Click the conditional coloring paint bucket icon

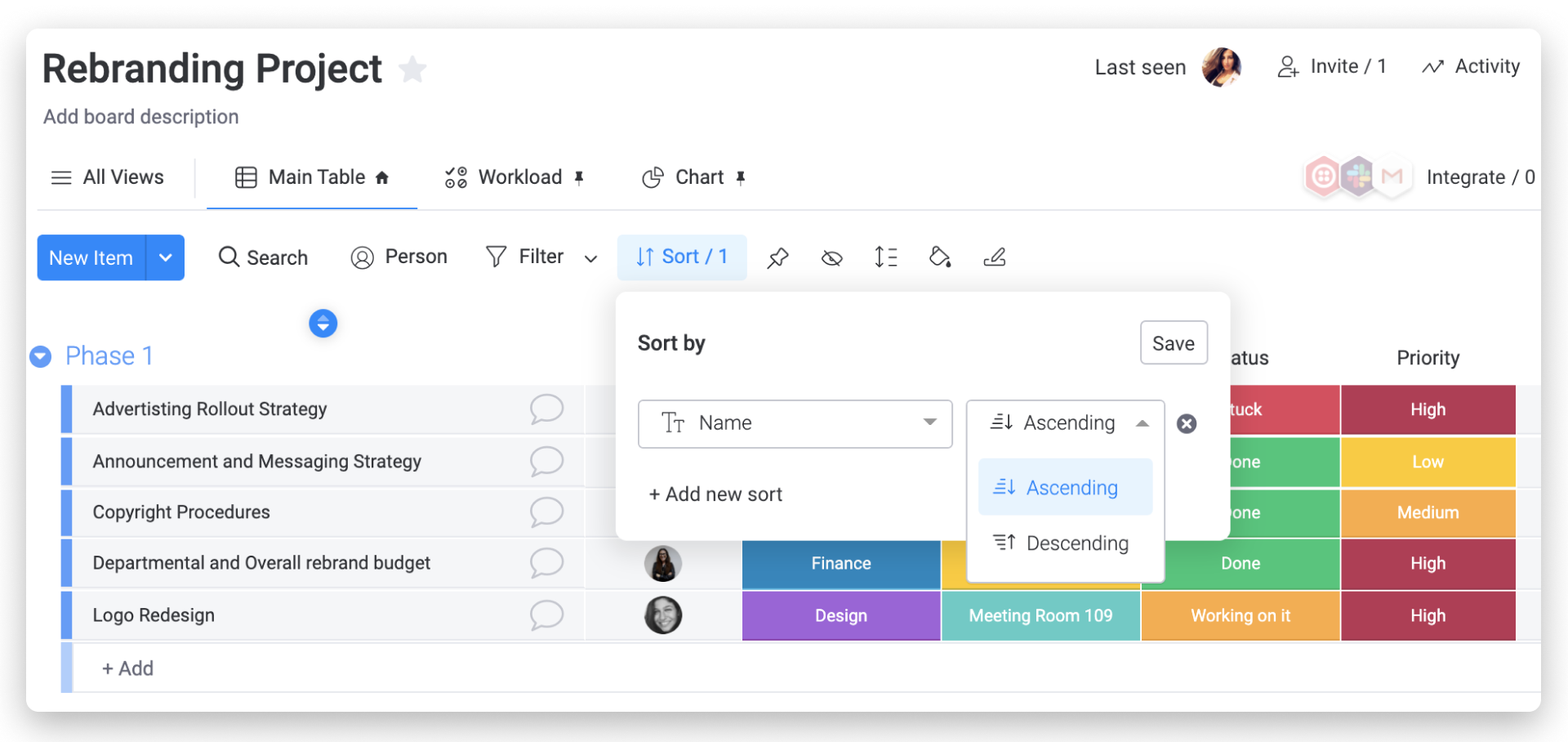click(940, 257)
